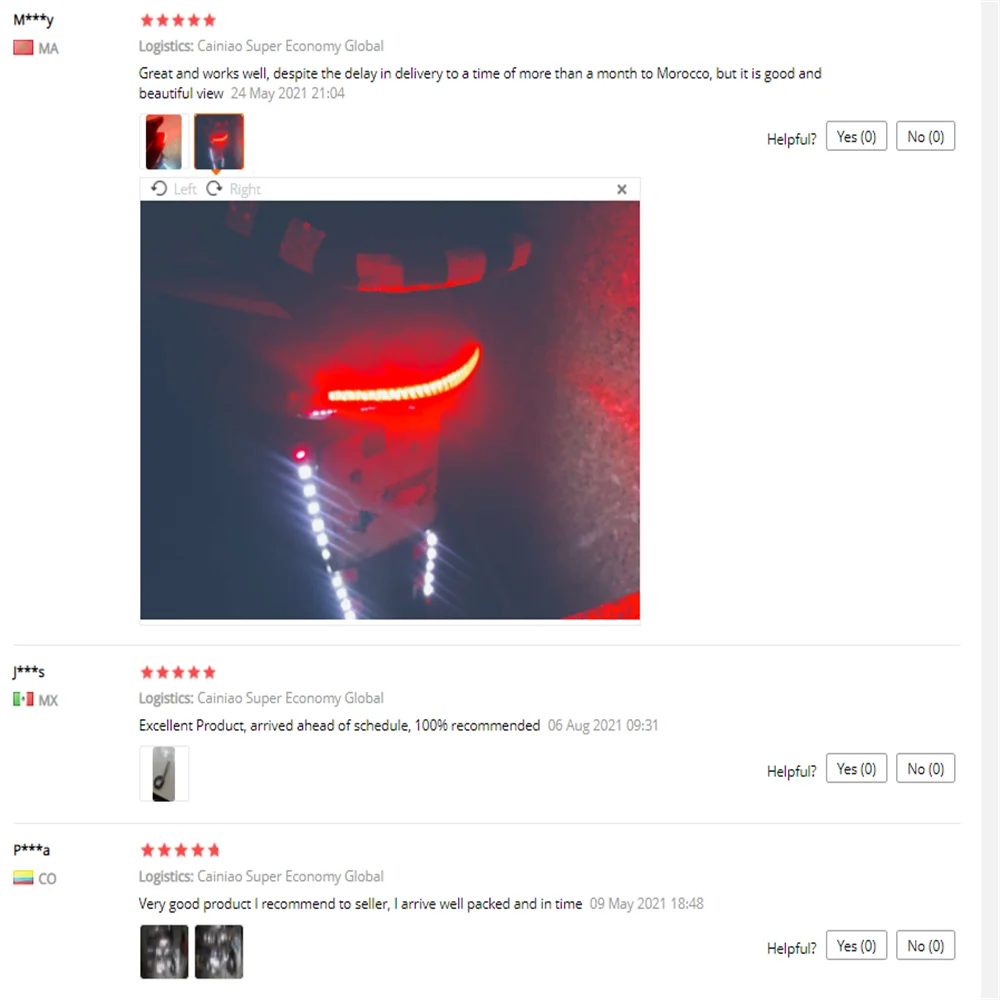Vote Yes on P***a's review
Screen dimensions: 1000x1000
856,945
